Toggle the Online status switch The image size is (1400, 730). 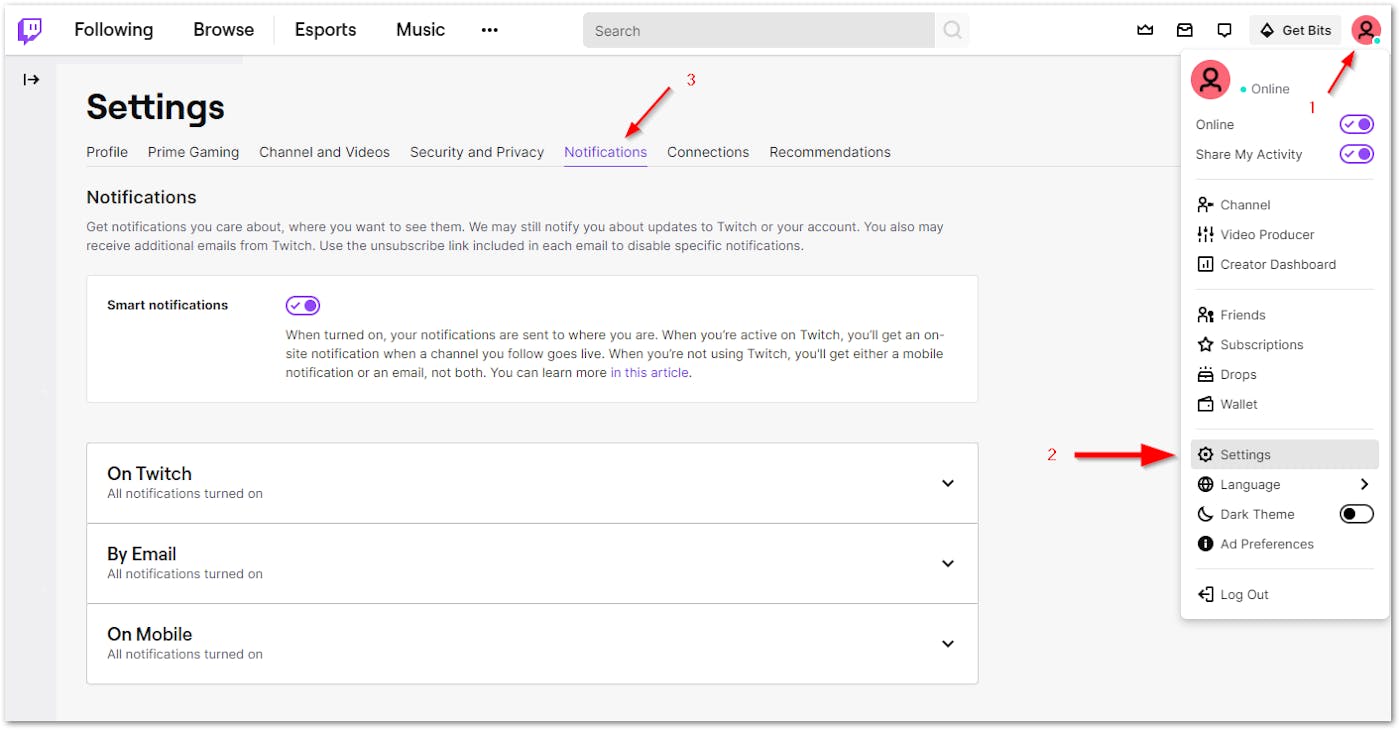click(1357, 124)
